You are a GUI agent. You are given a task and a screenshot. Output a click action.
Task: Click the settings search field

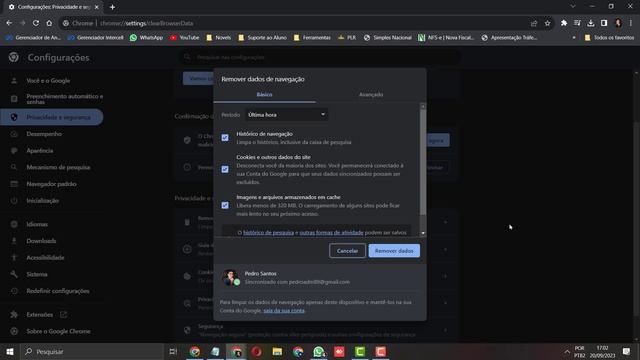(320, 58)
